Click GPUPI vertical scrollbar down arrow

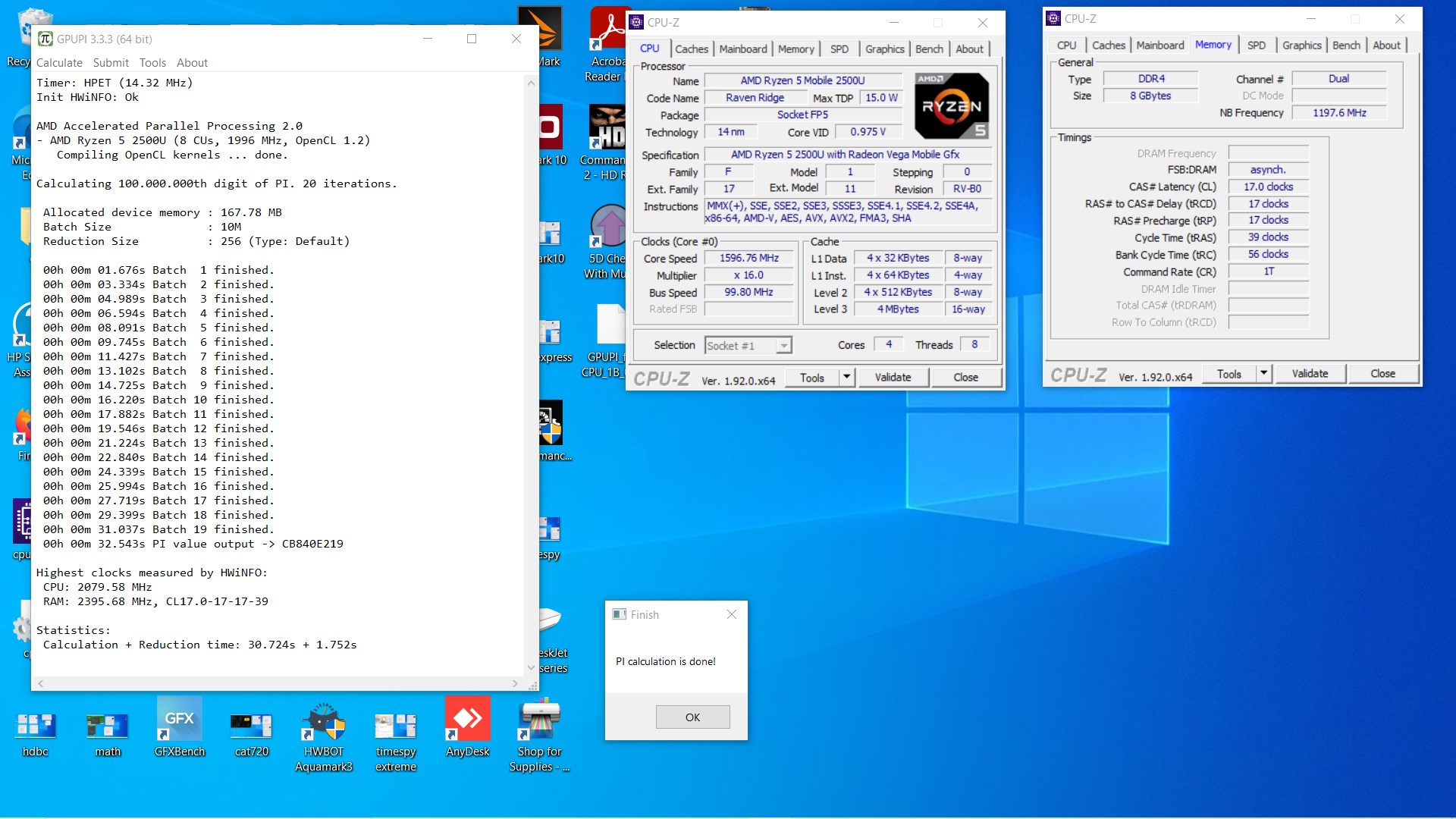531,667
